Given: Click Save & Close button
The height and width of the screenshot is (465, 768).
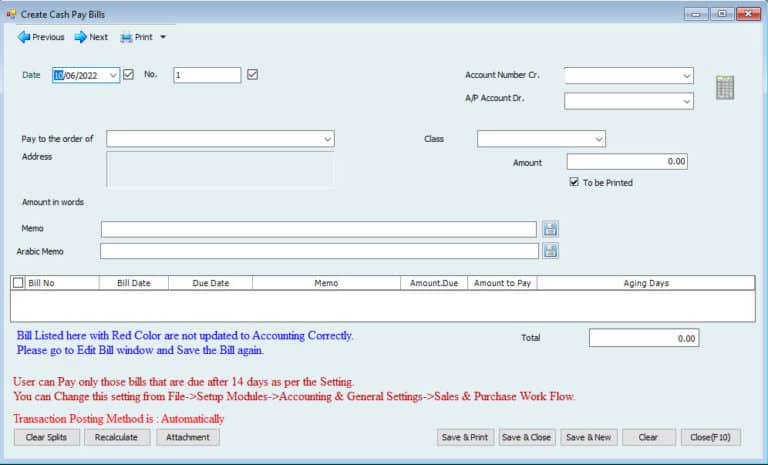Looking at the screenshot, I should [527, 437].
